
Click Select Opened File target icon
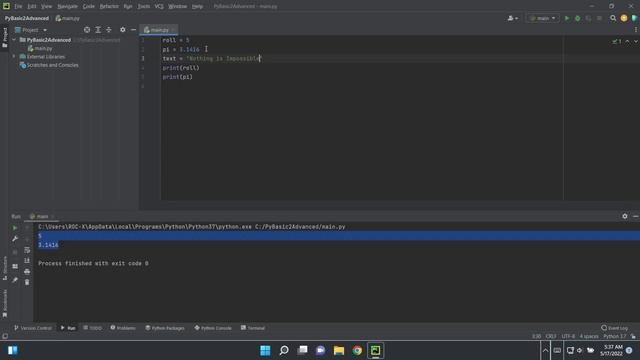click(x=87, y=30)
